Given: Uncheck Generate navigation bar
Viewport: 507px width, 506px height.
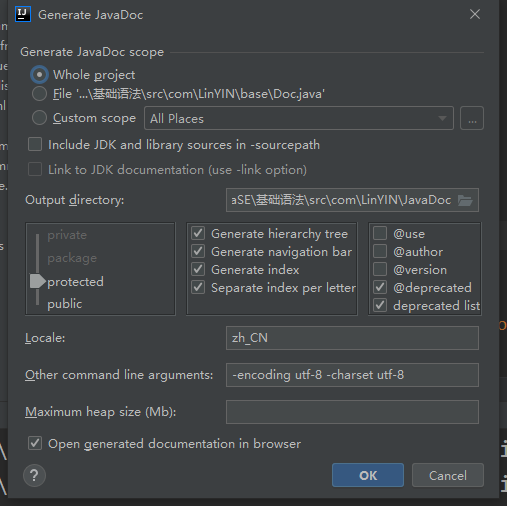Looking at the screenshot, I should click(198, 251).
